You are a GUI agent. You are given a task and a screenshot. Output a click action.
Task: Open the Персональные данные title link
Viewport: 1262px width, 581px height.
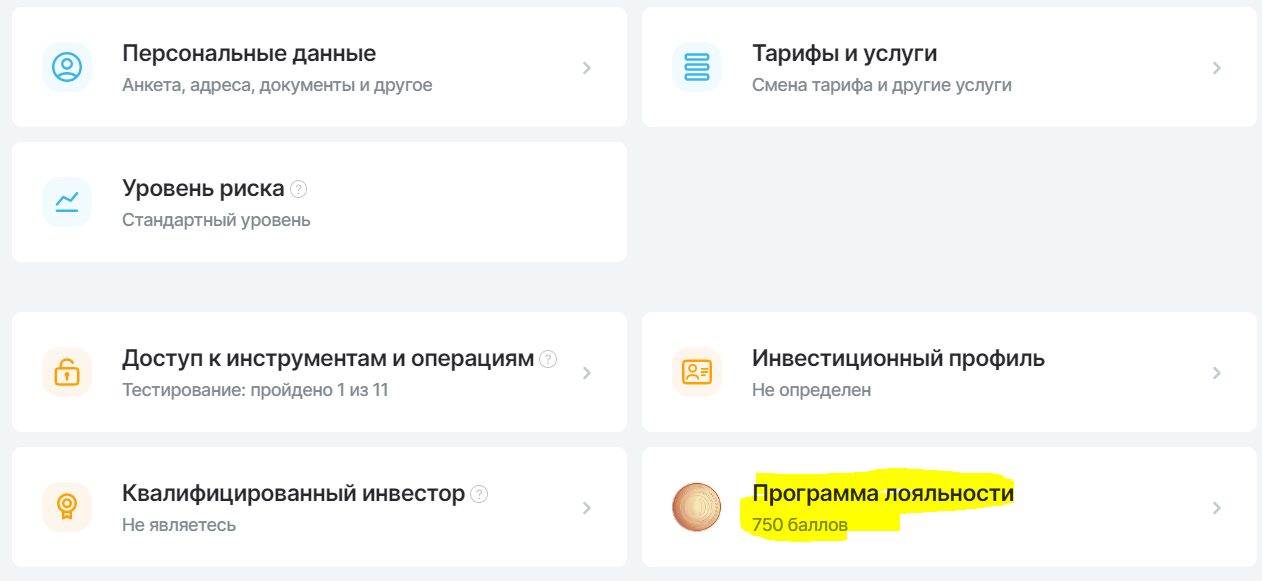(249, 53)
